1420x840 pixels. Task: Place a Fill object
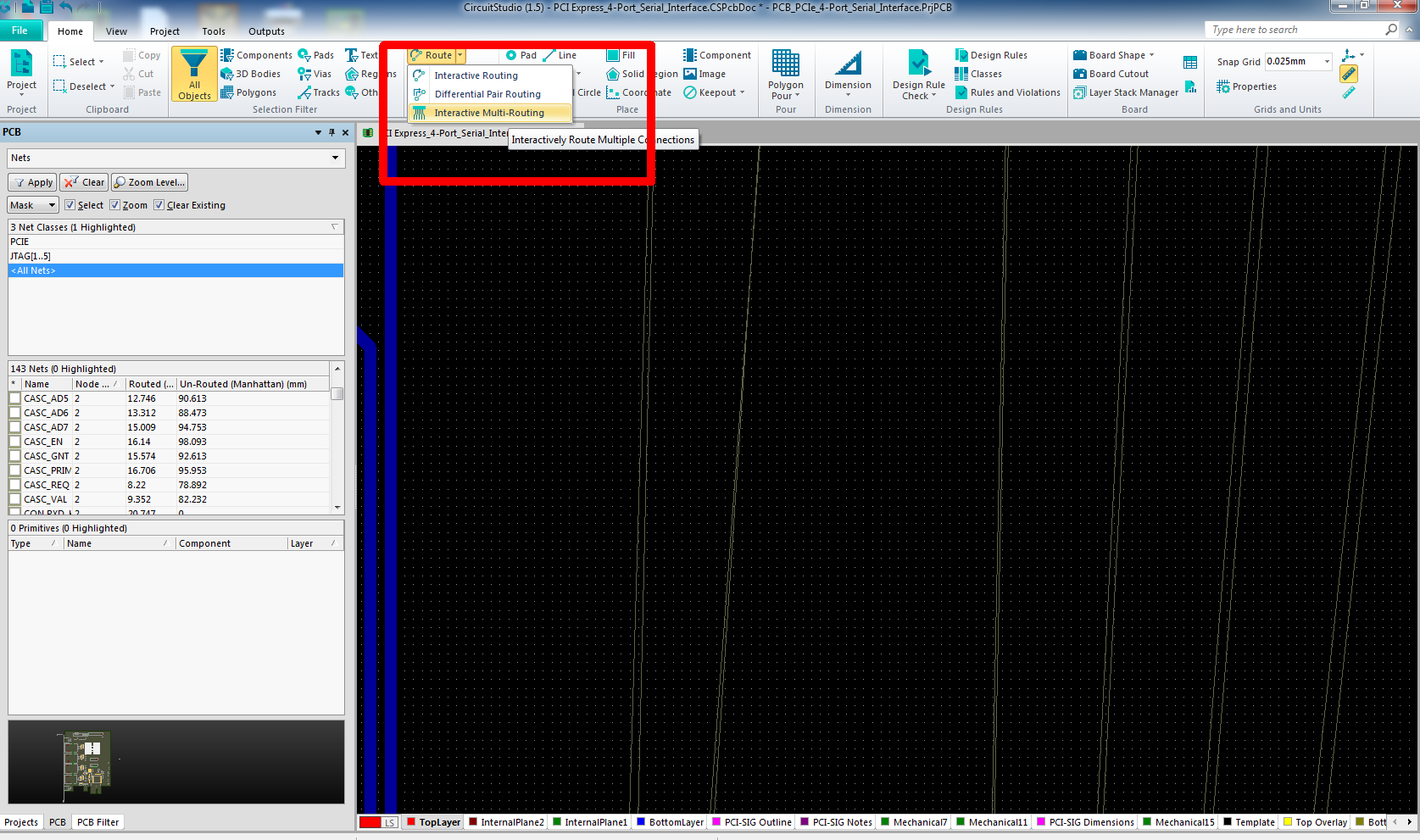coord(621,55)
